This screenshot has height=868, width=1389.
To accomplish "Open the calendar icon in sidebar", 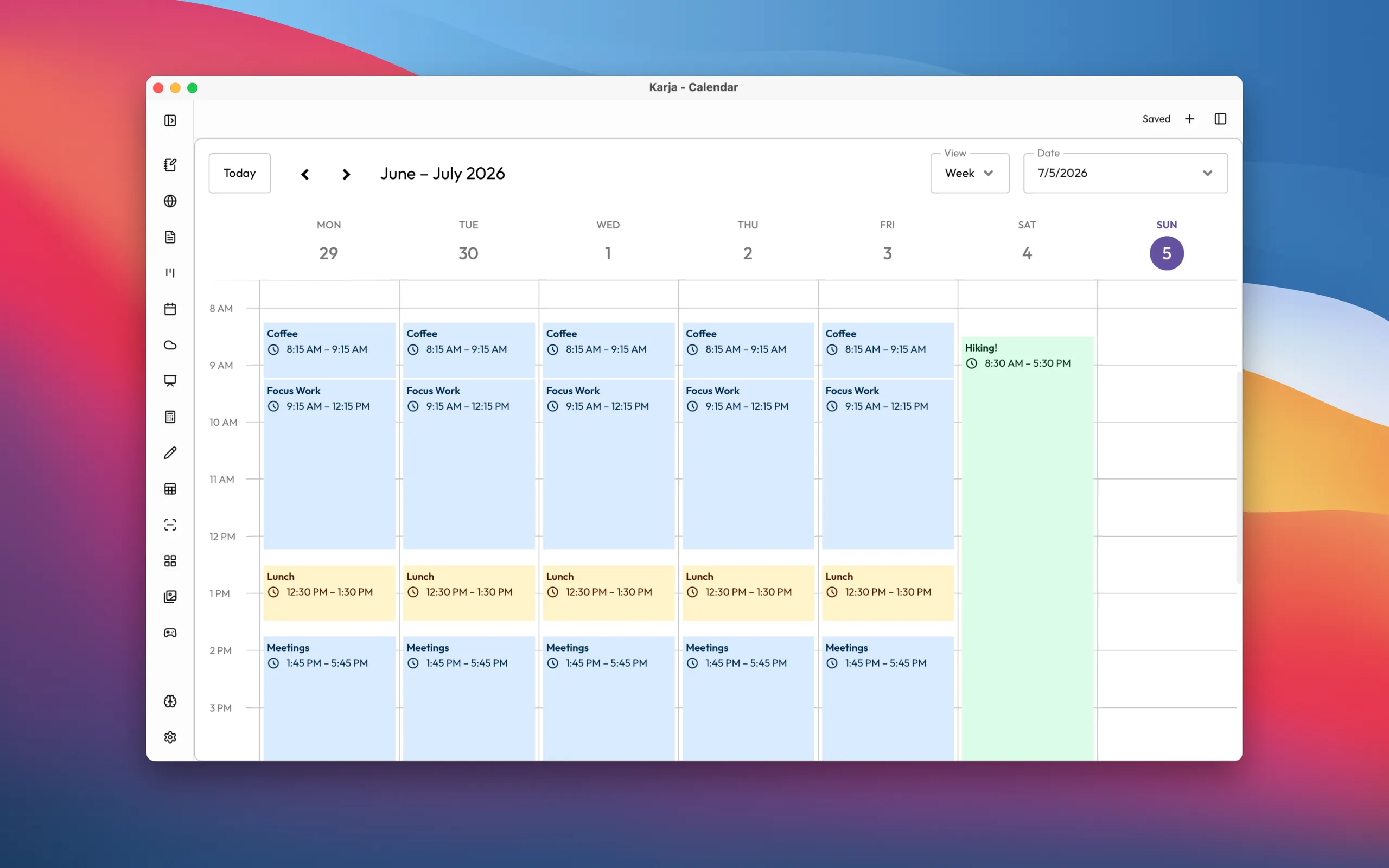I will tap(170, 309).
